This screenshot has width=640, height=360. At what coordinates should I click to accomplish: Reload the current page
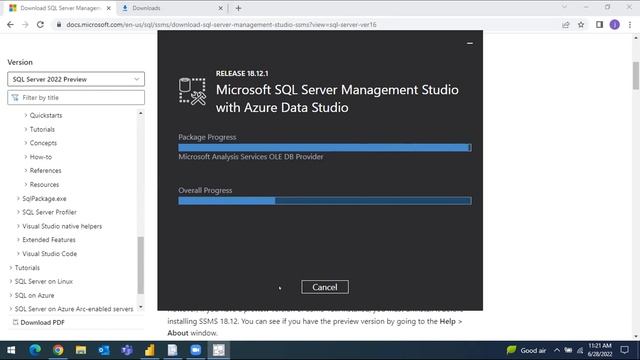click(x=40, y=24)
